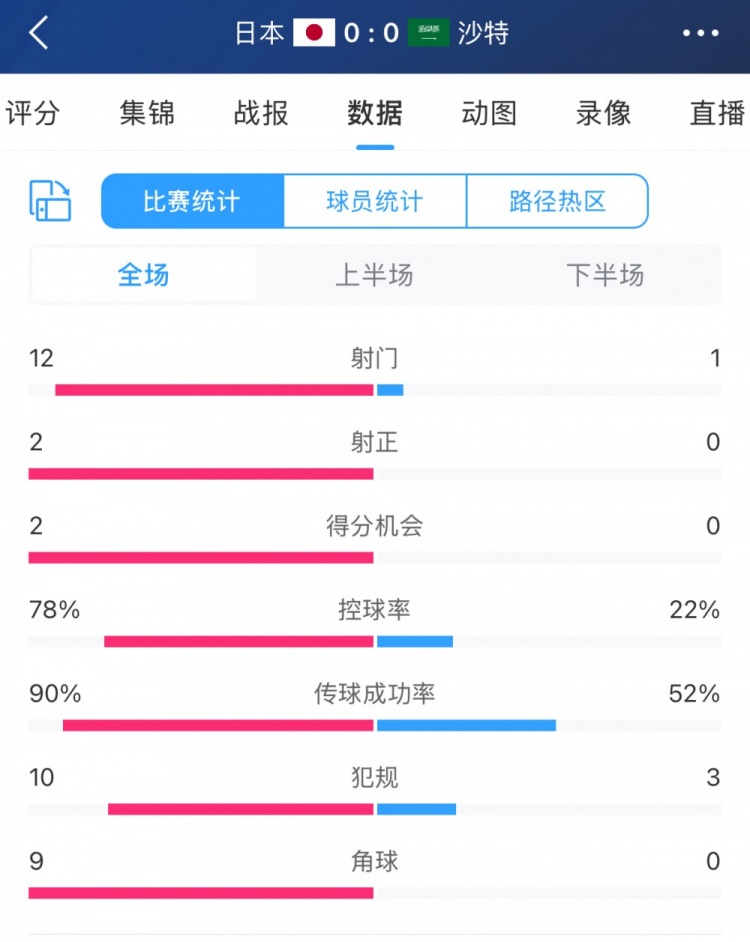750x942 pixels.
Task: Switch to the 评分 tab
Action: pyautogui.click(x=33, y=114)
